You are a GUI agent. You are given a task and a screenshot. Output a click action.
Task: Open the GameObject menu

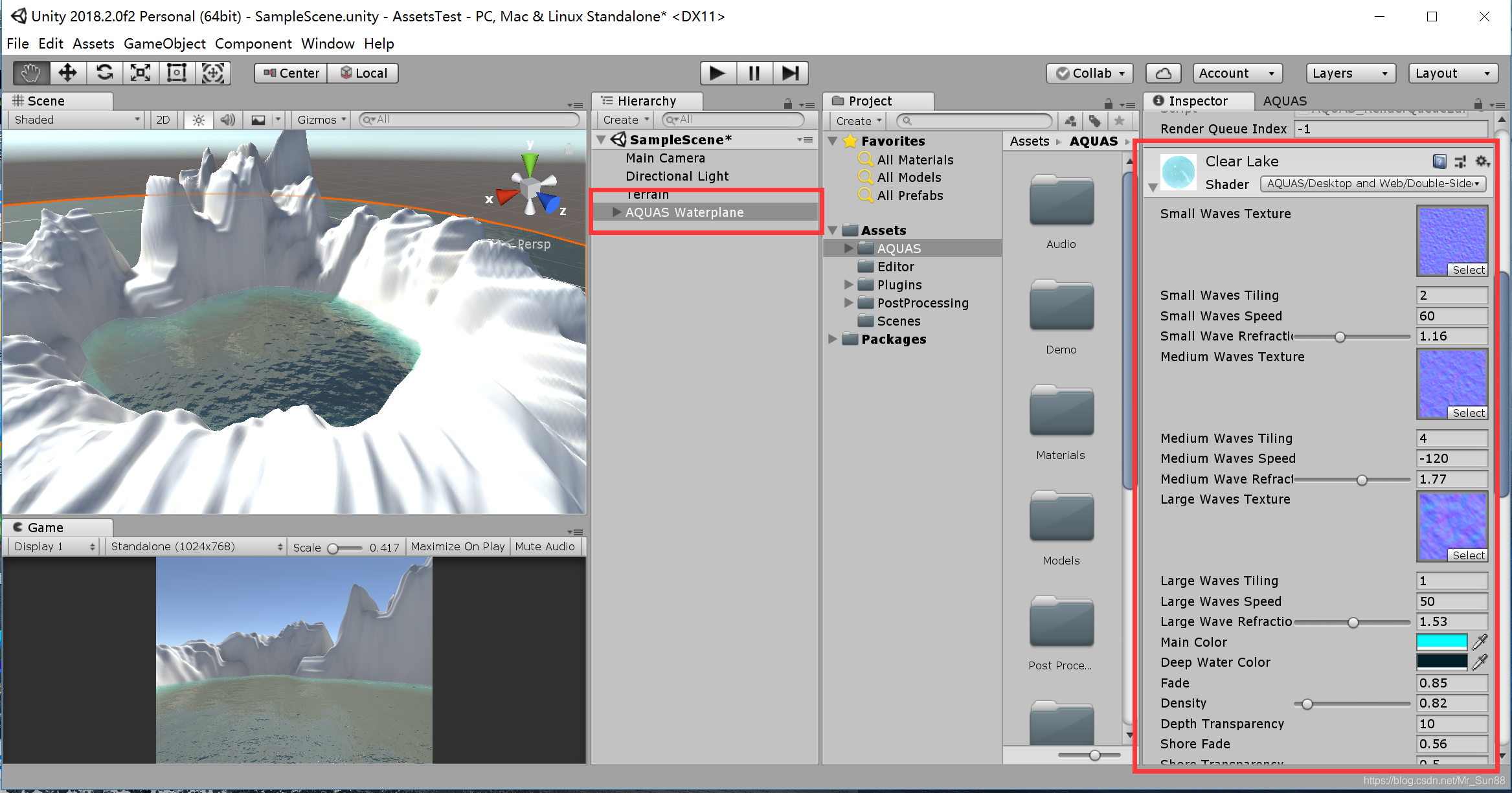164,43
